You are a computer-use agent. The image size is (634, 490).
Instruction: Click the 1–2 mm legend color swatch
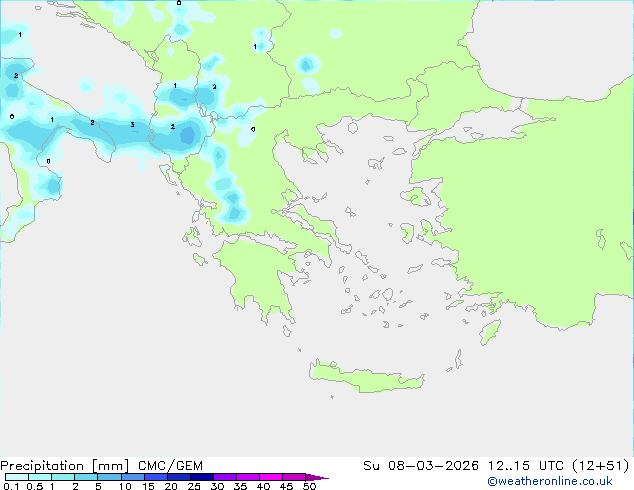(63, 477)
